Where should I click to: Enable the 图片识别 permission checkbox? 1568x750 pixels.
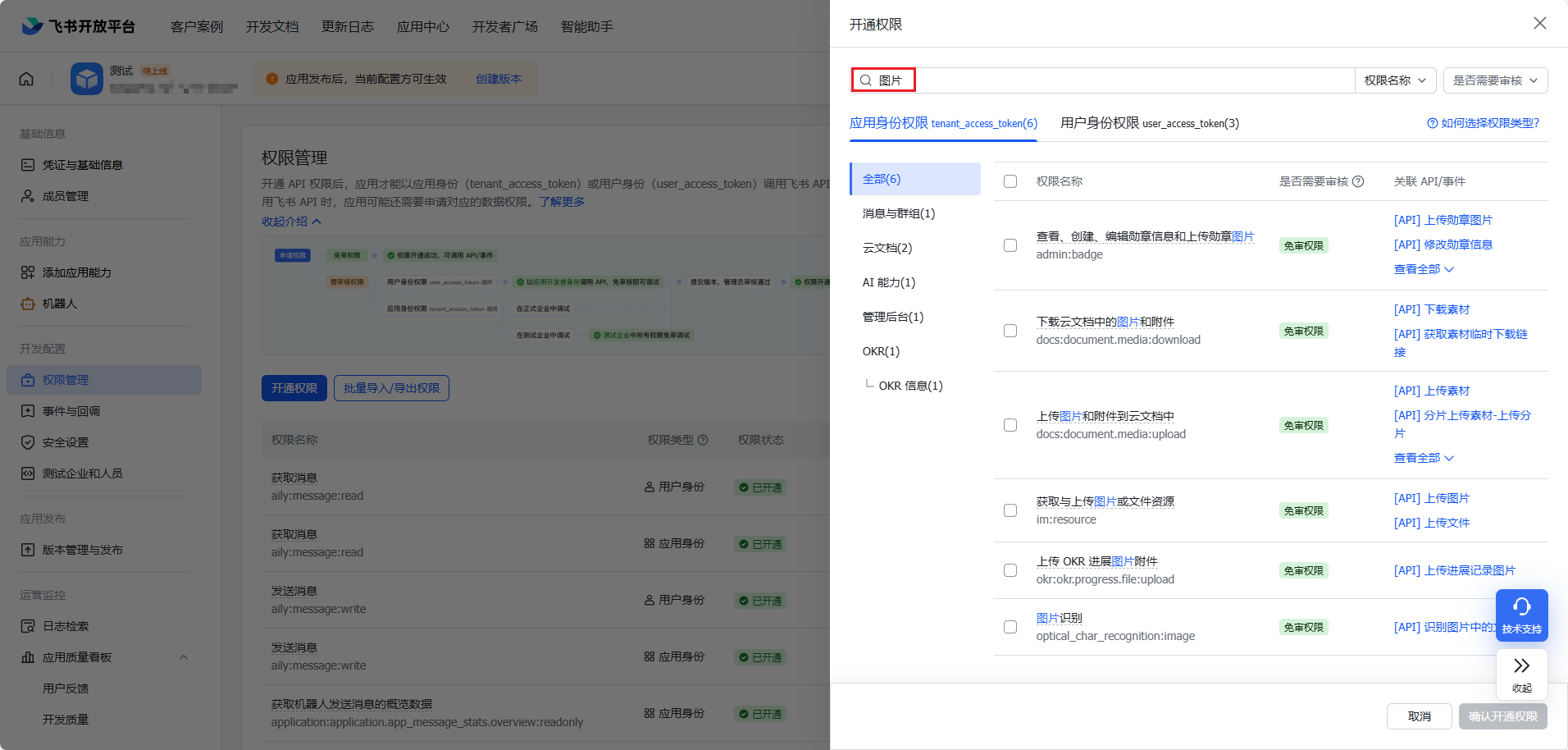click(1010, 626)
